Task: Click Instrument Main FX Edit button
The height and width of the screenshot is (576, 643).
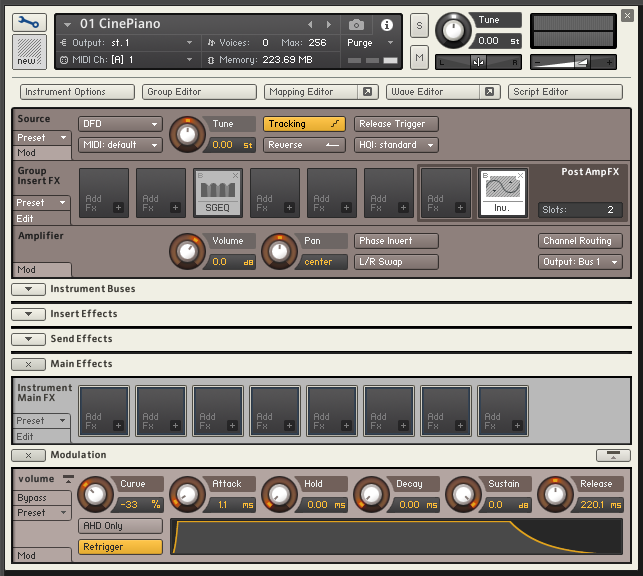Action: [x=42, y=437]
